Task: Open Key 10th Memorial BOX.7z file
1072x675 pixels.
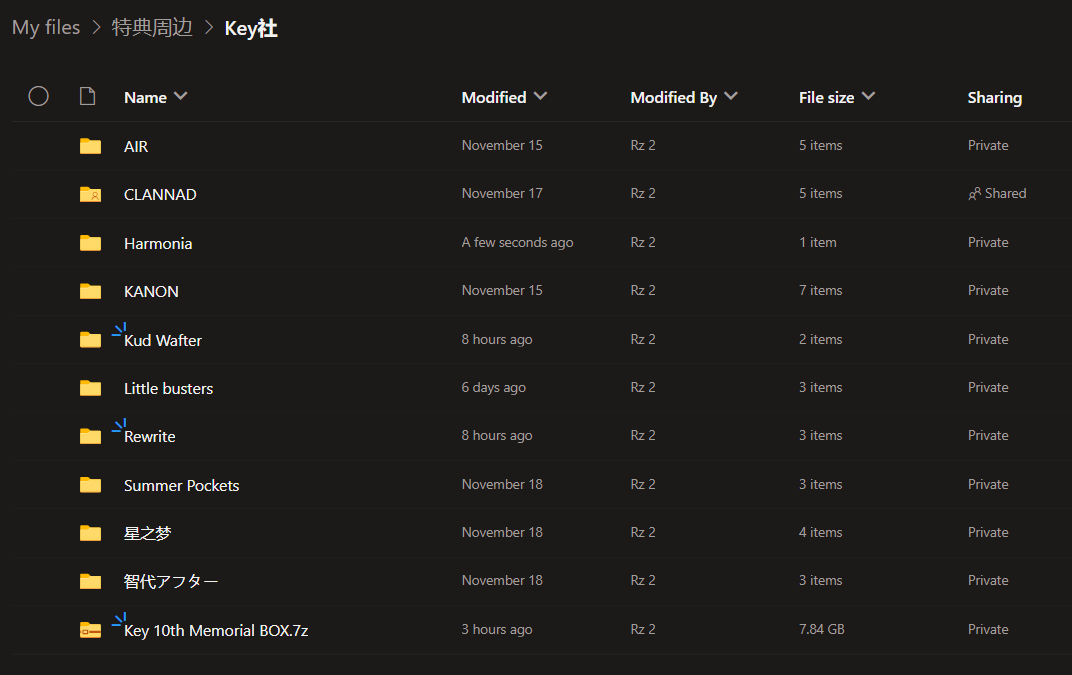Action: [216, 630]
